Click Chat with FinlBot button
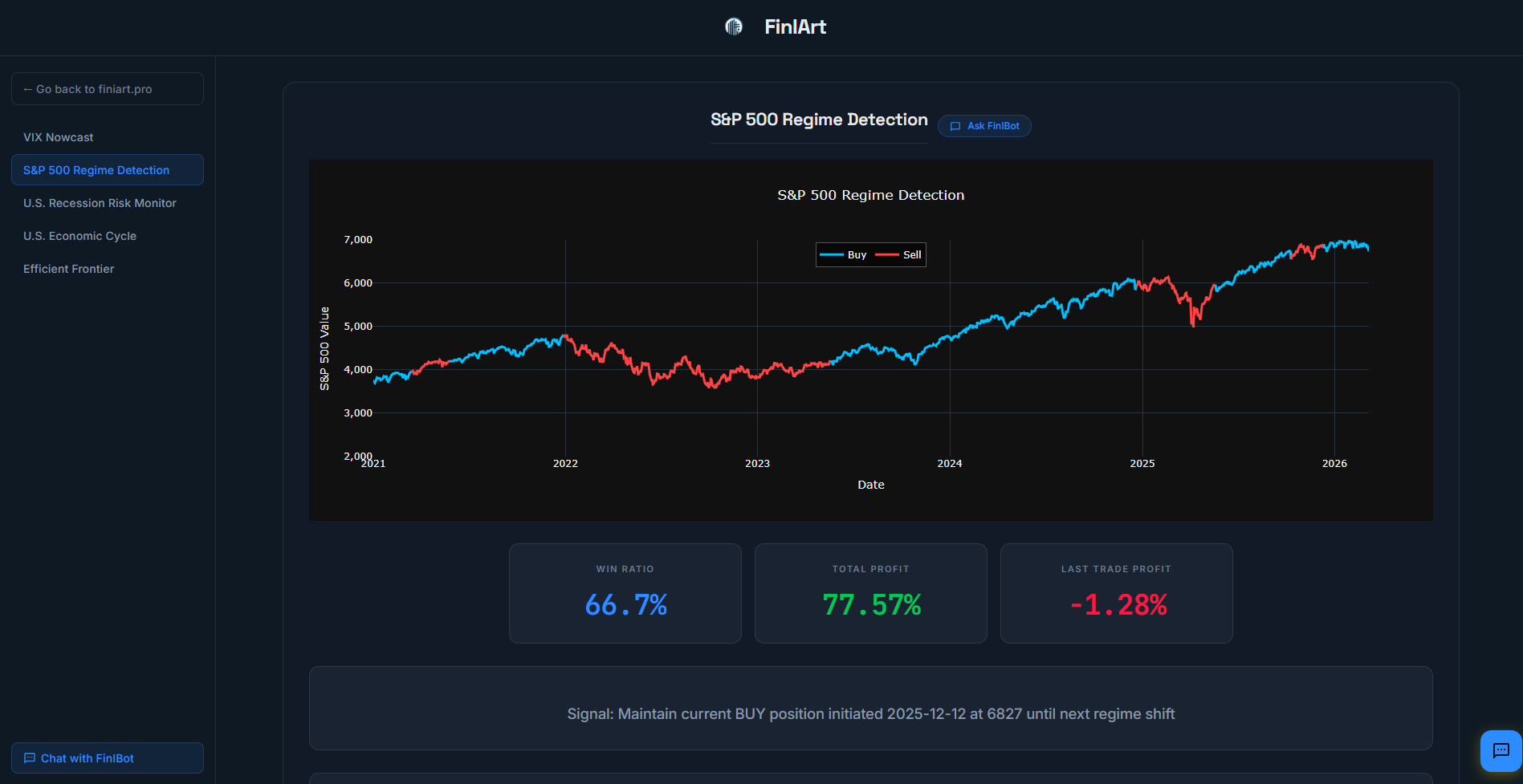The image size is (1523, 784). pos(108,758)
